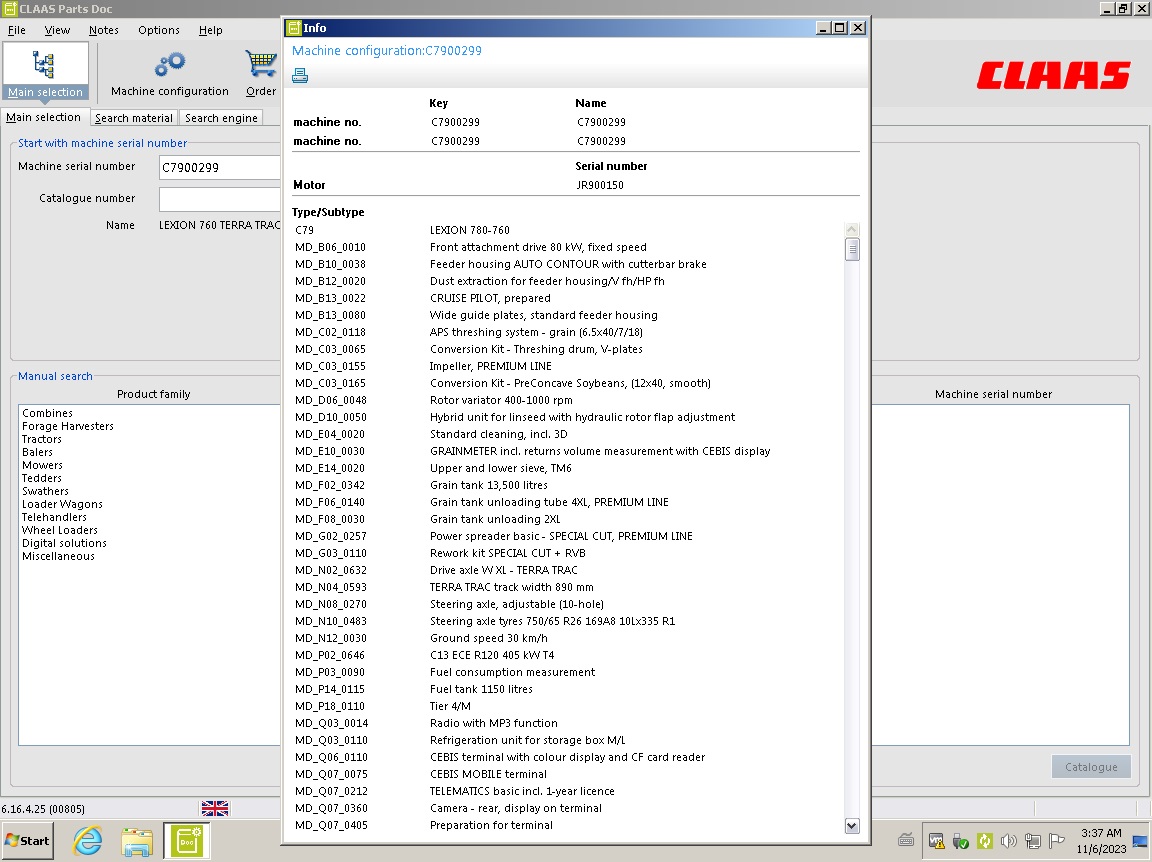Click the Main selection toolbar icon
The height and width of the screenshot is (862, 1152).
45,71
